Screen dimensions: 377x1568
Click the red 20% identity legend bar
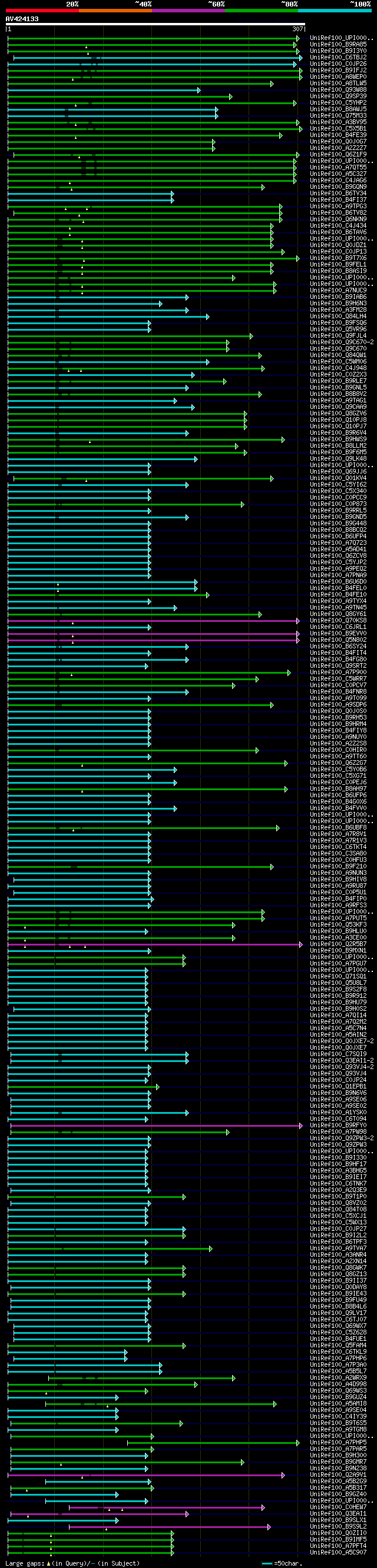click(x=42, y=11)
